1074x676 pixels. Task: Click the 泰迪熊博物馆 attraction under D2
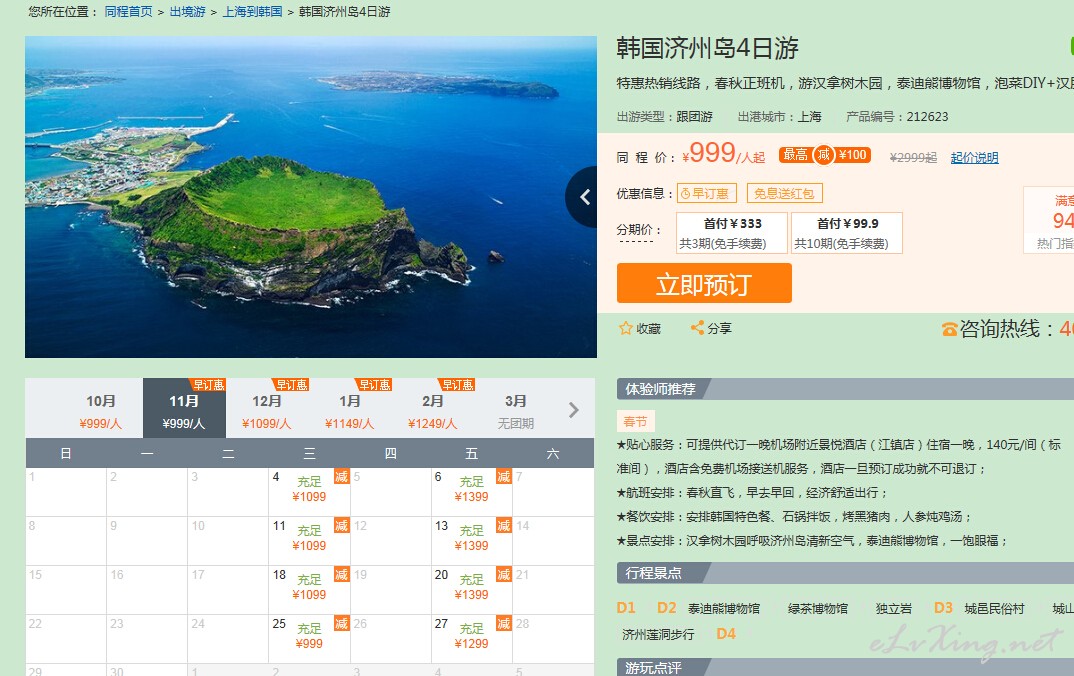click(724, 608)
